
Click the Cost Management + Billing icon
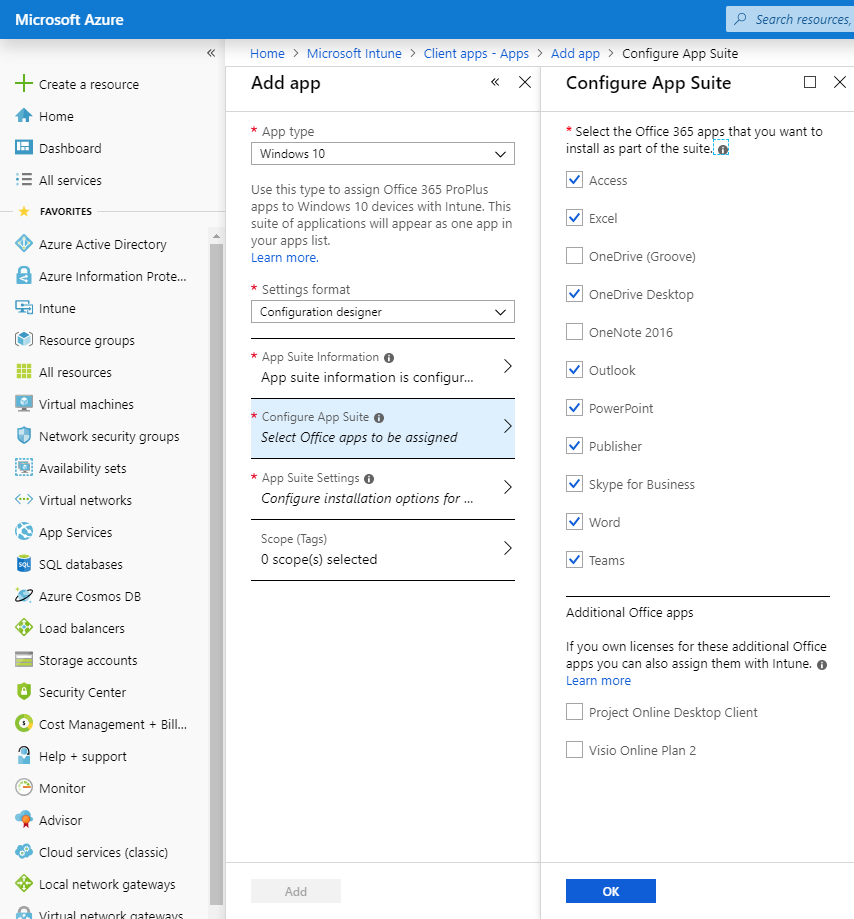[x=24, y=723]
